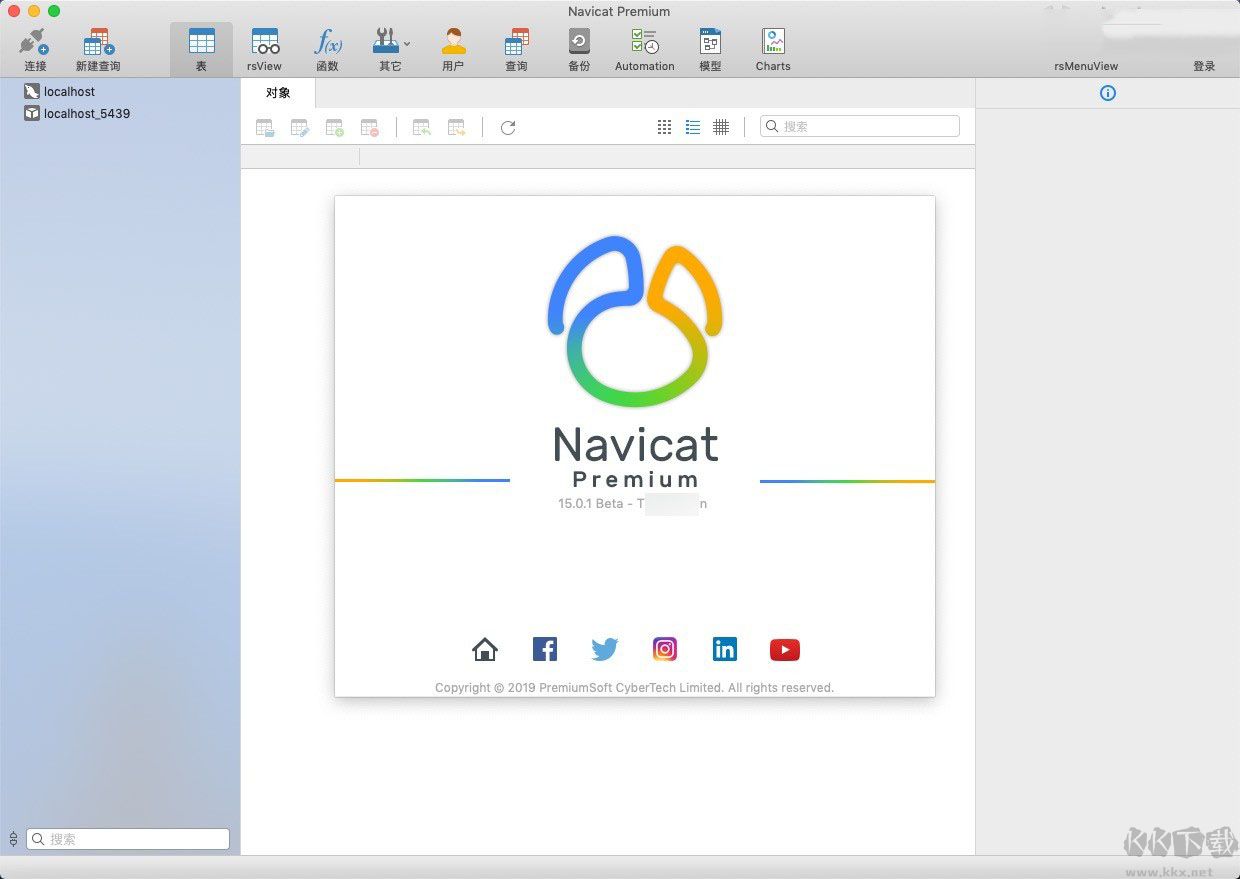Switch object display to grid view
1240x879 pixels.
(664, 126)
